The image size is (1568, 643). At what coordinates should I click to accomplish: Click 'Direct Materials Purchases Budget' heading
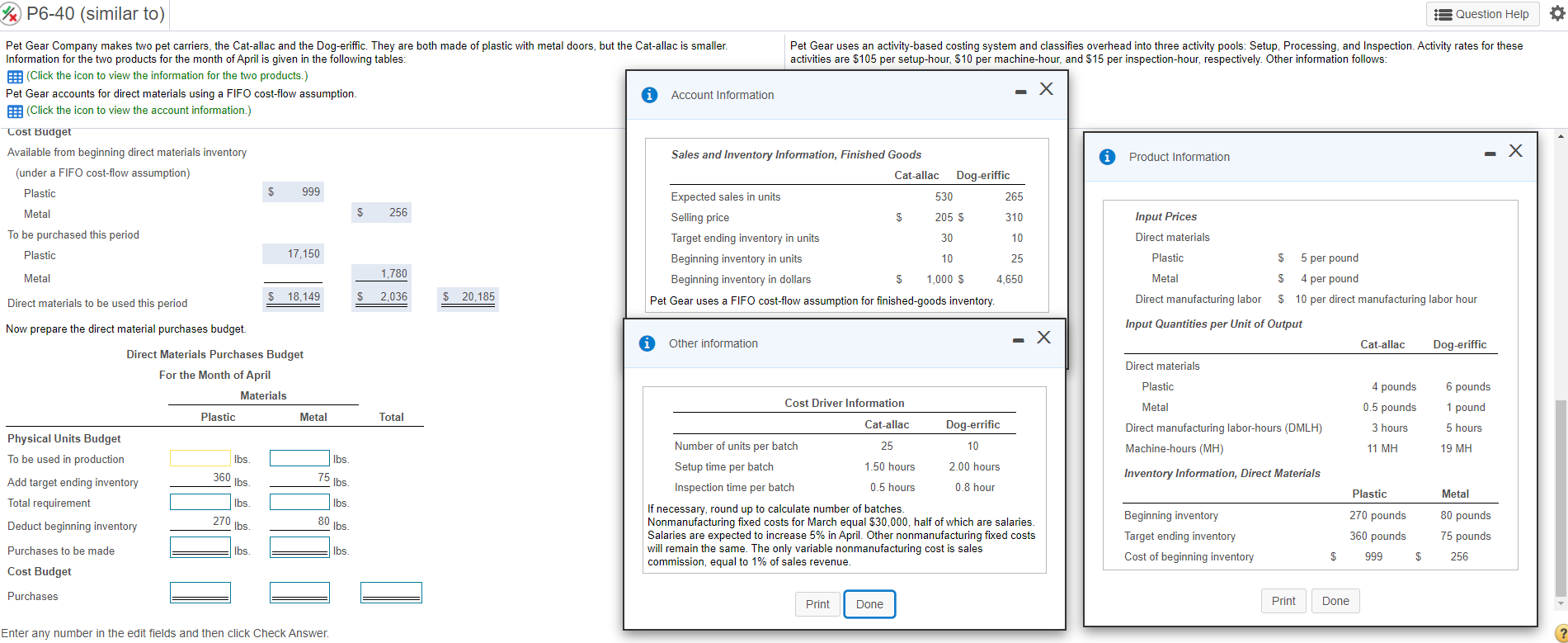(214, 354)
